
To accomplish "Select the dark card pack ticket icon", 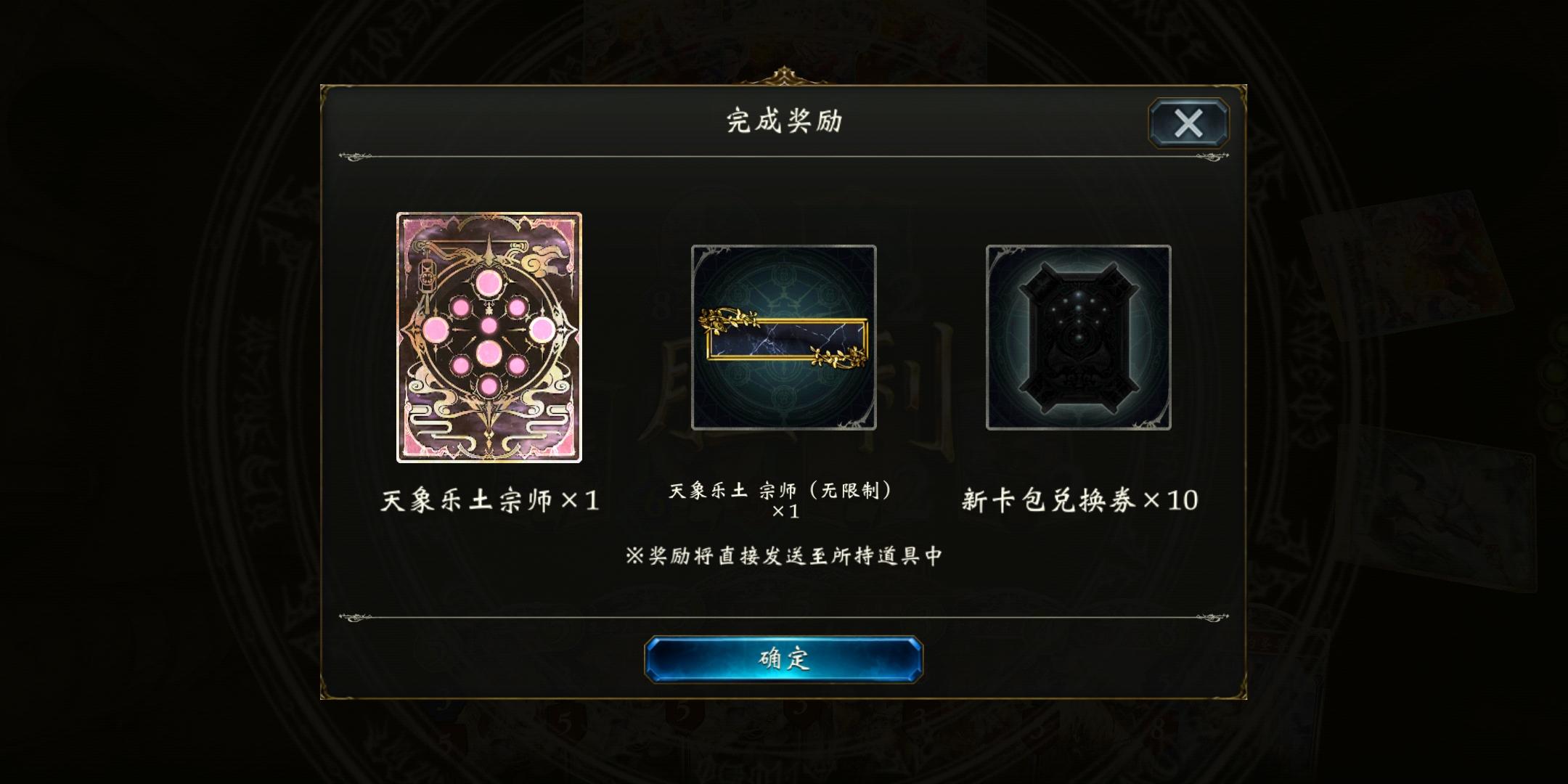I will click(x=1078, y=338).
